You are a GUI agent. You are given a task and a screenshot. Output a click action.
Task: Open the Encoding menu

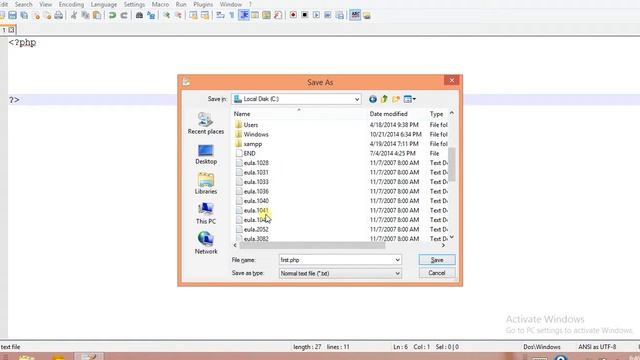[71, 4]
